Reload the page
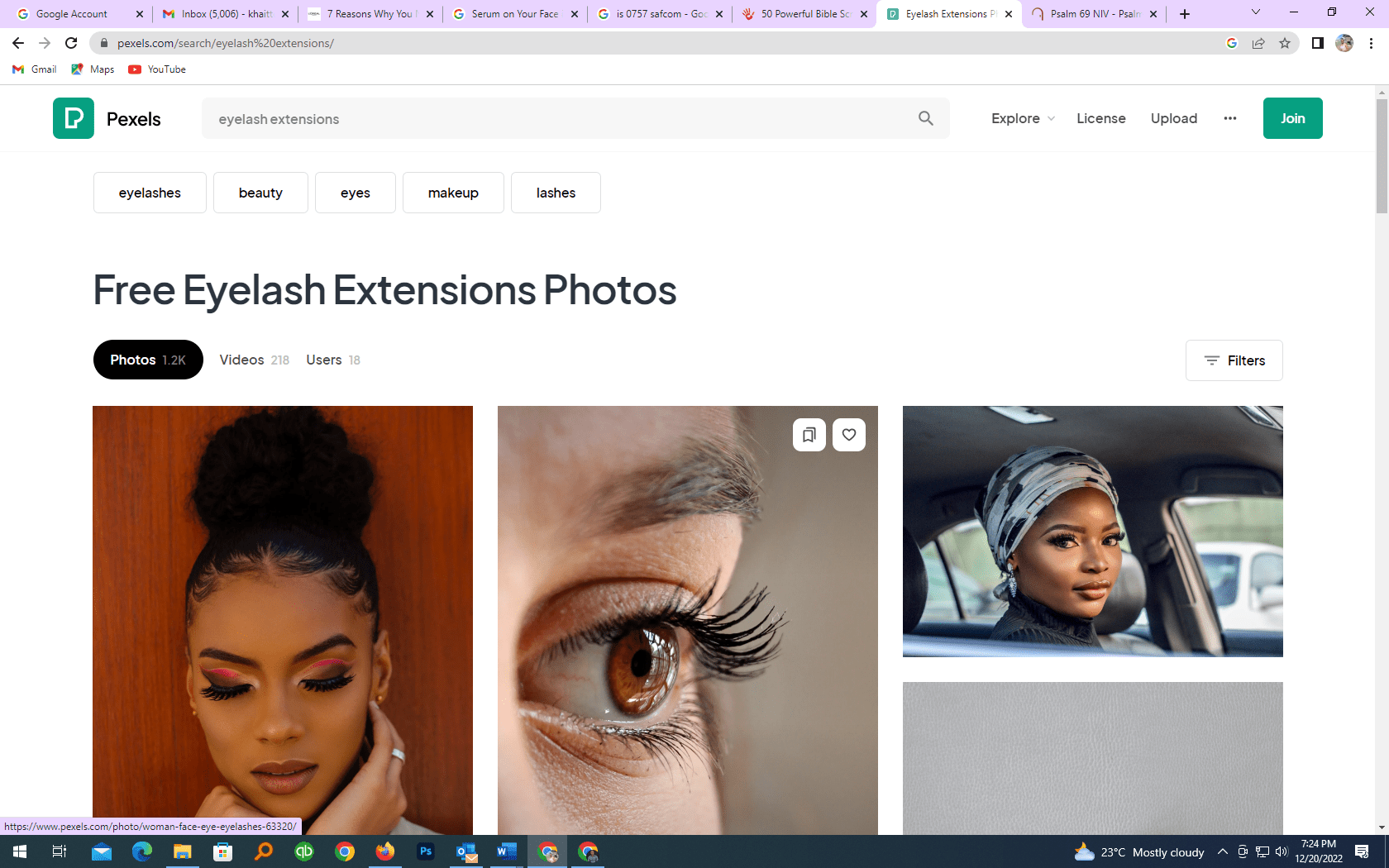 [71, 43]
